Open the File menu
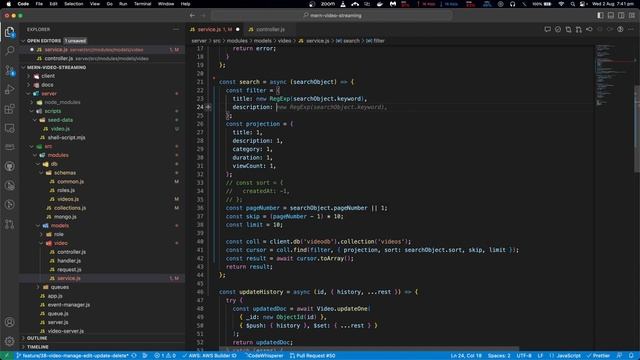Image resolution: width=640 pixels, height=360 pixels. [39, 4]
